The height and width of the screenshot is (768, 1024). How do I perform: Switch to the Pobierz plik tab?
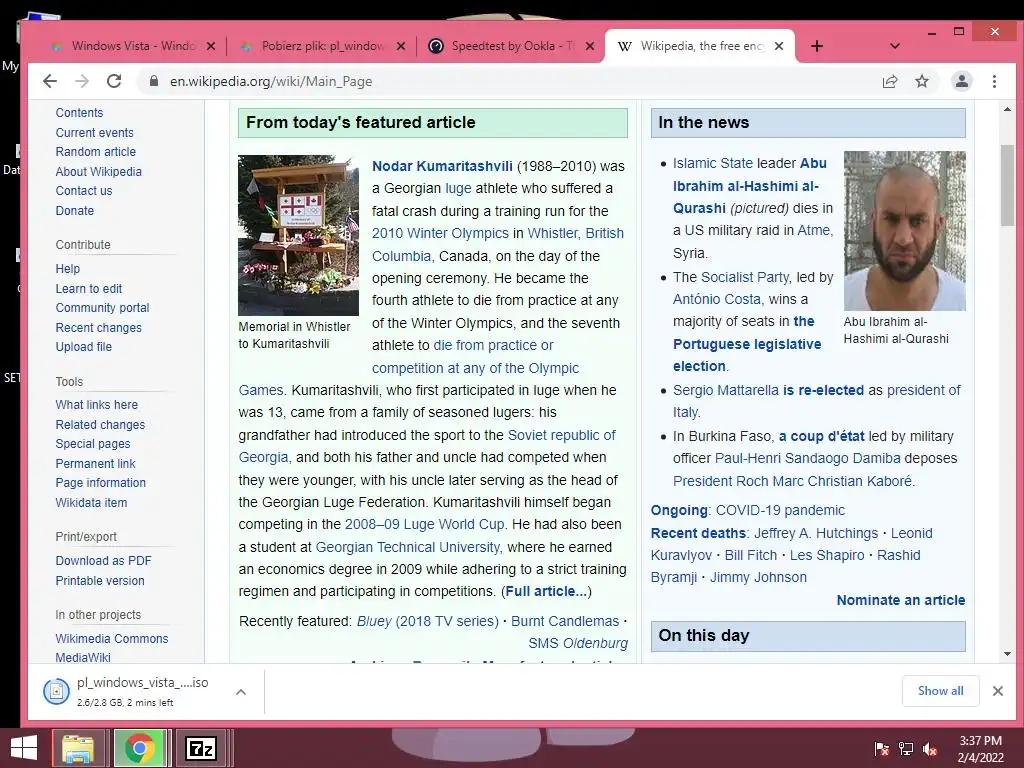pos(321,46)
